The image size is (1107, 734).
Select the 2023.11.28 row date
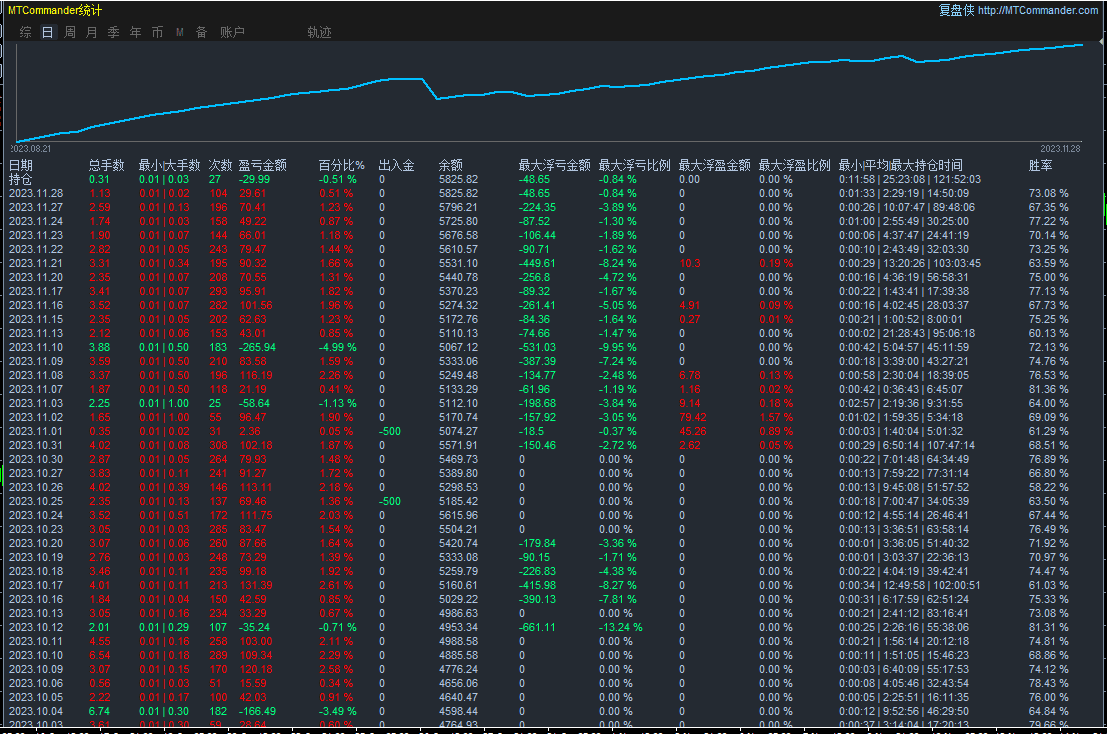coord(36,193)
